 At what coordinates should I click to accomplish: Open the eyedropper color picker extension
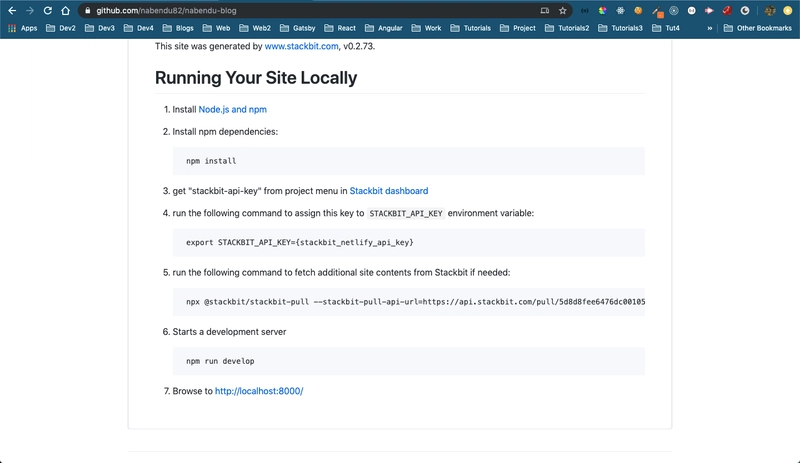657,11
